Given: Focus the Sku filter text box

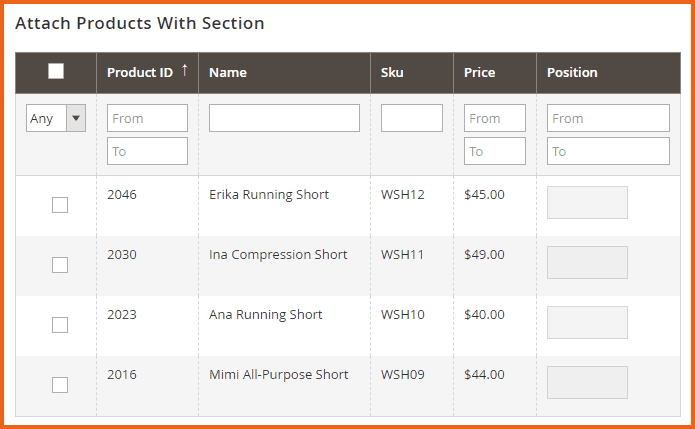Looking at the screenshot, I should 411,118.
